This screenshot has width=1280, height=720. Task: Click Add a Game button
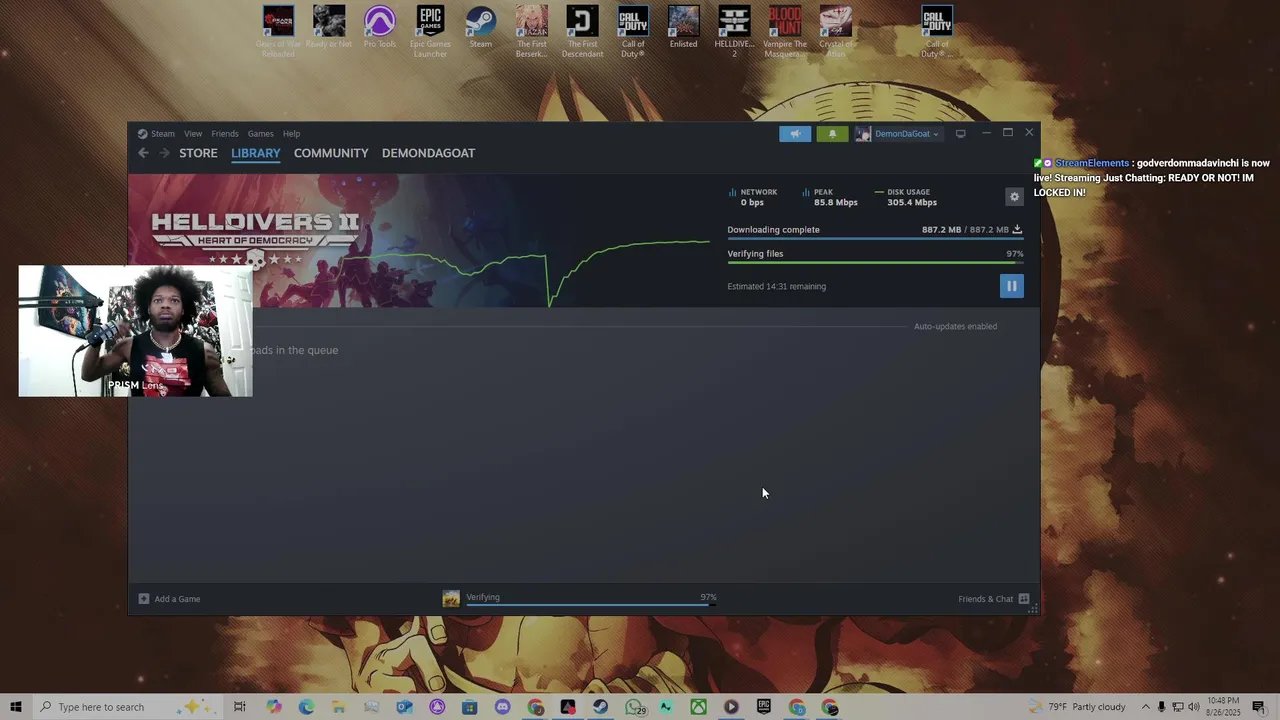tap(170, 599)
